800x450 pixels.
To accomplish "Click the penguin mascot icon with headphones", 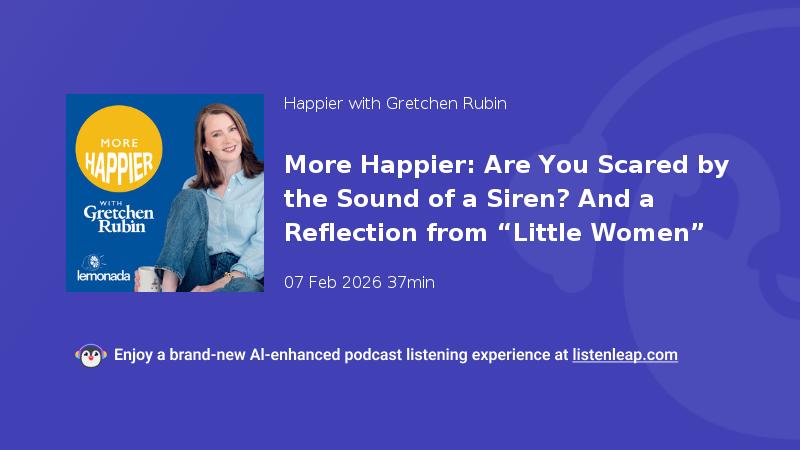I will 91,356.
